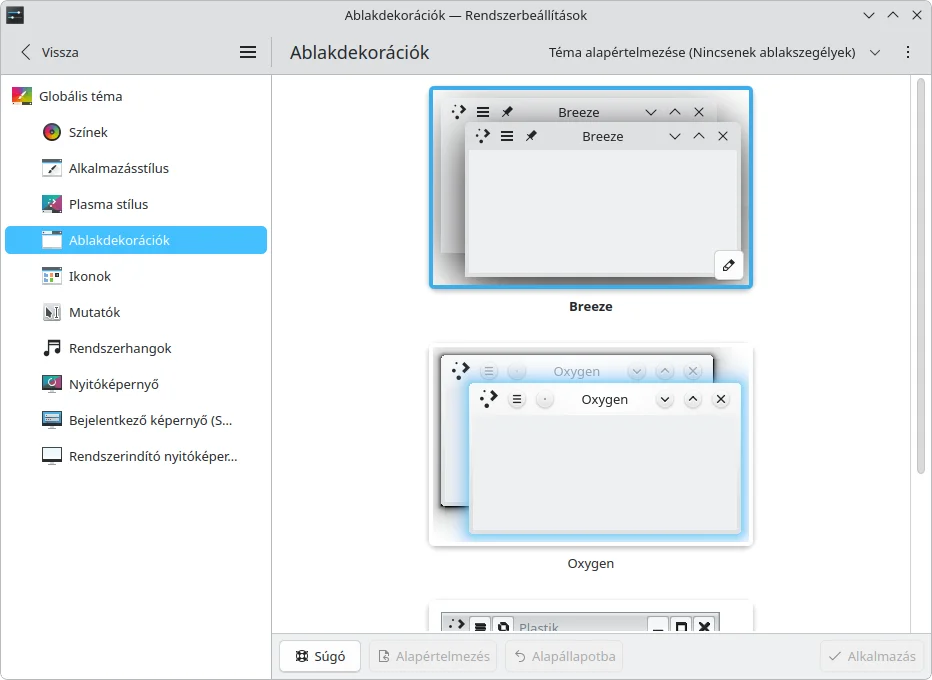Click the Mutatók cursor icon

coord(52,312)
